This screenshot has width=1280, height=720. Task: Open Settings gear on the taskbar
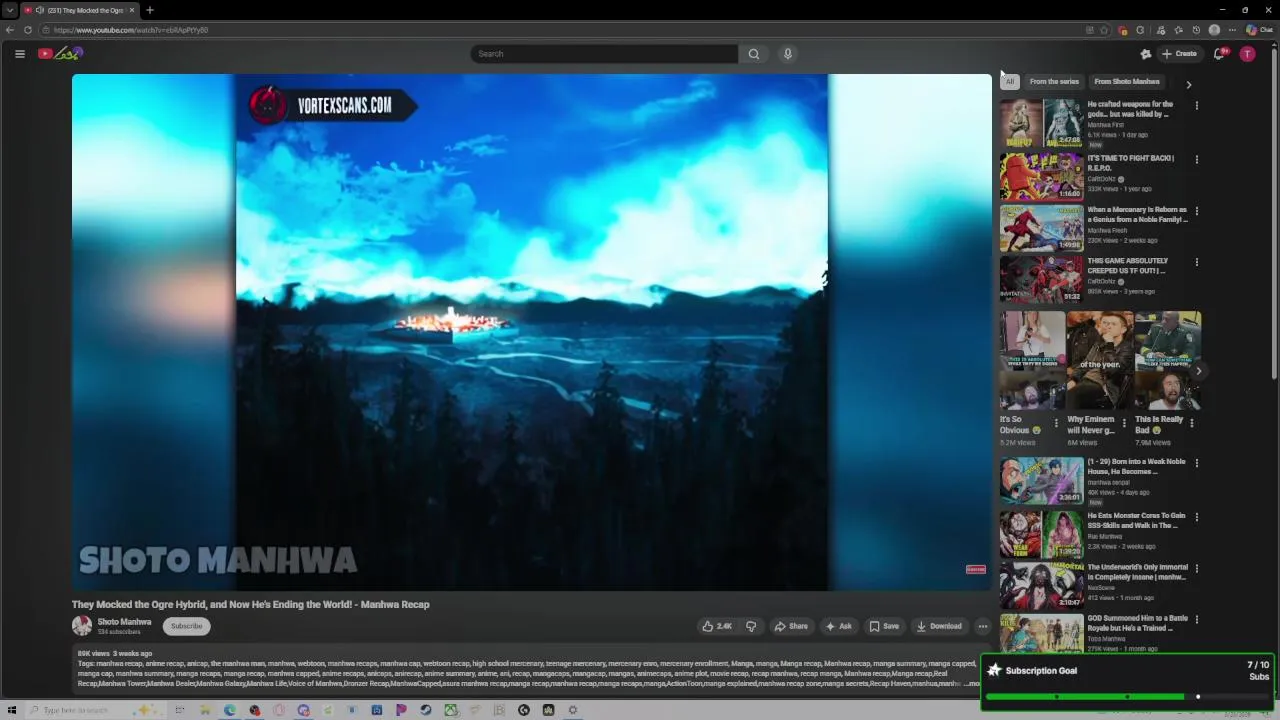[573, 710]
